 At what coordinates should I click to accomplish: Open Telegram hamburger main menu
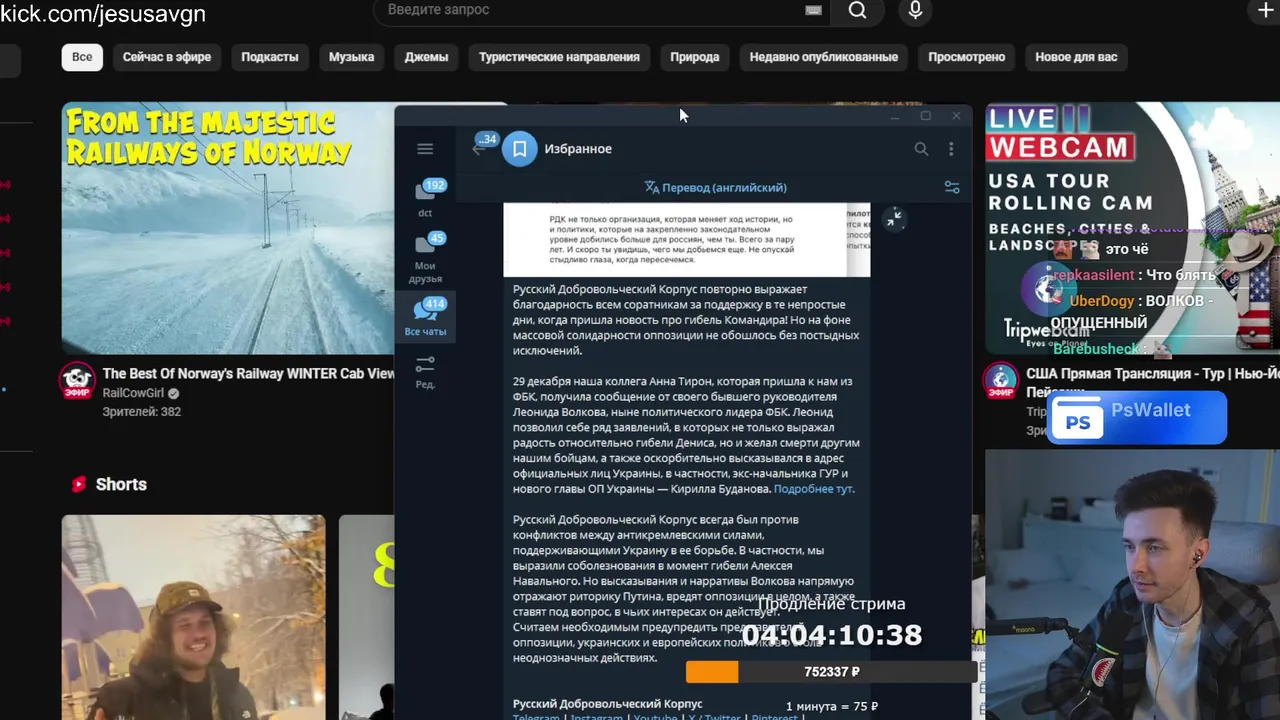[x=425, y=149]
